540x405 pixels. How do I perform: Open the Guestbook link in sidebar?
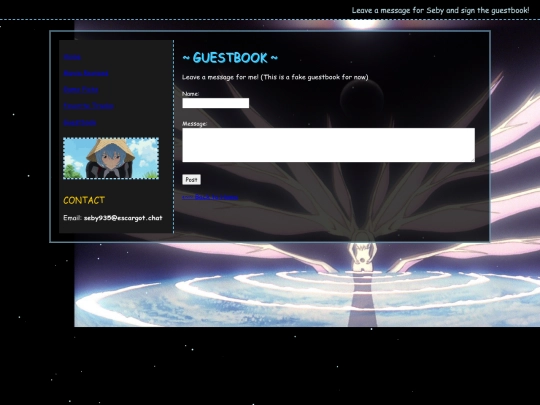(80, 122)
